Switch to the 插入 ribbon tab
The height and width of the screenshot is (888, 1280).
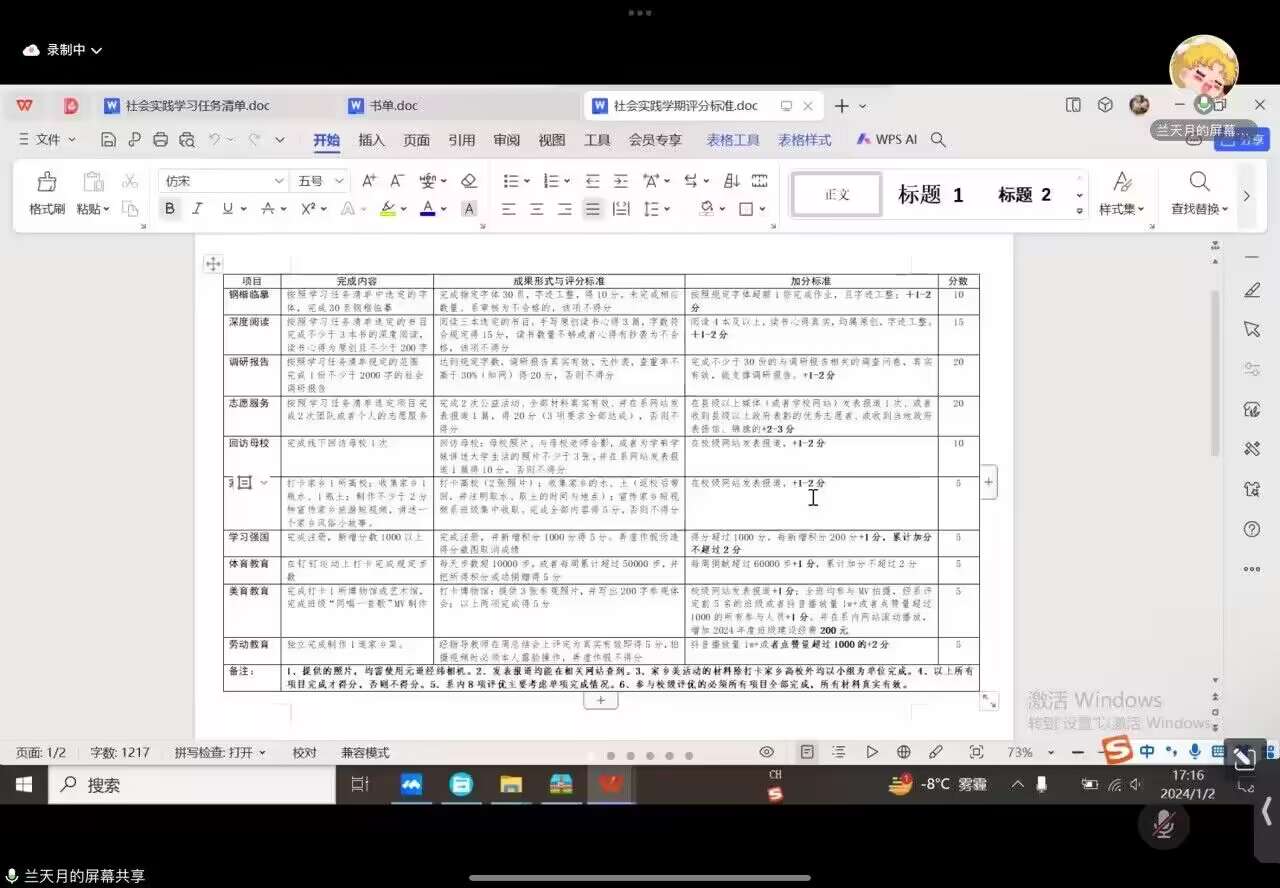coord(371,140)
